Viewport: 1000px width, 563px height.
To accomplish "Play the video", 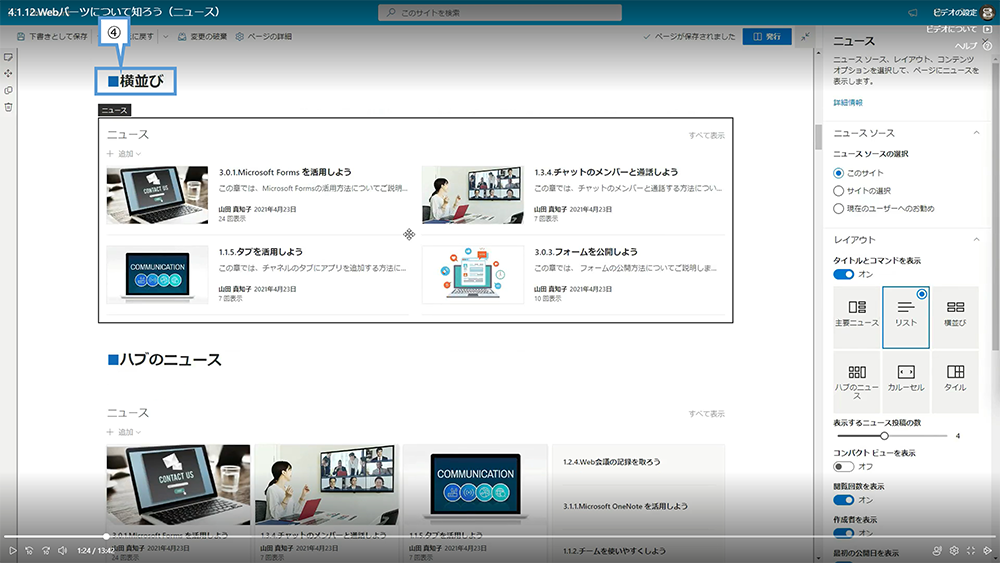I will 12,550.
